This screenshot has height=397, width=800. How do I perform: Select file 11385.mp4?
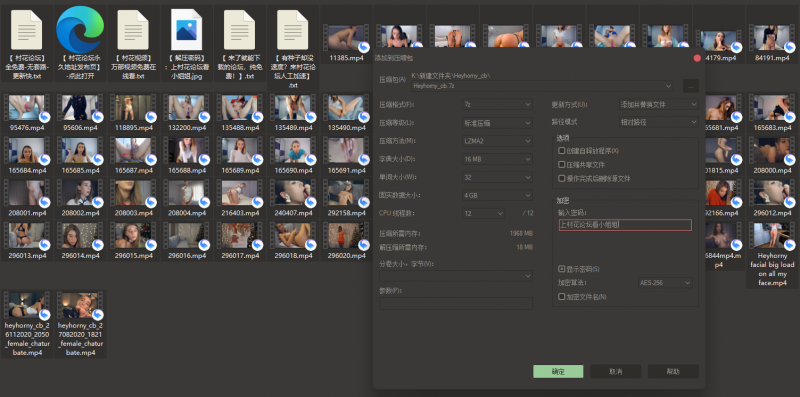tap(346, 44)
